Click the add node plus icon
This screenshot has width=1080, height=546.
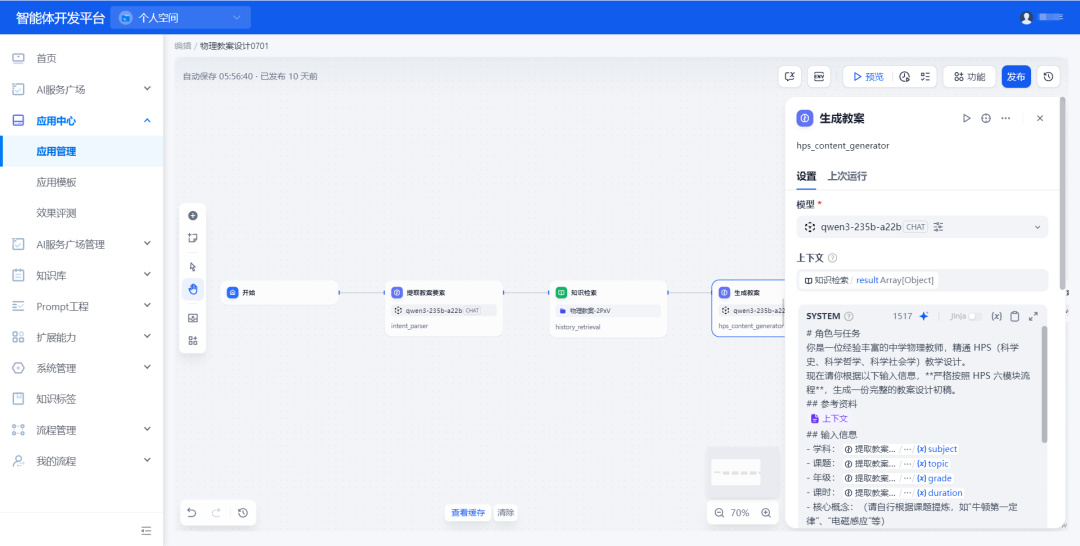(x=193, y=216)
